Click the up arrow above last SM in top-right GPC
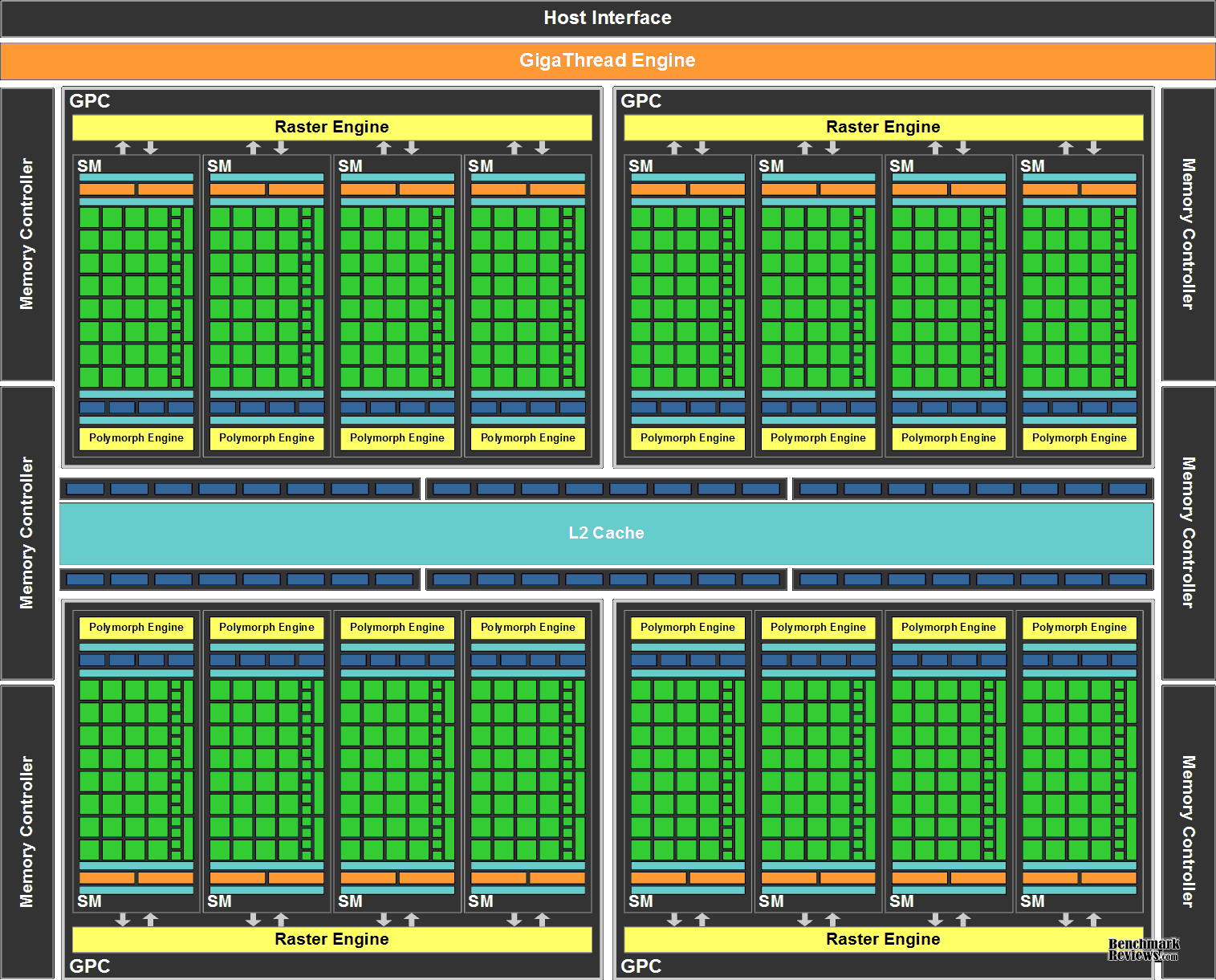Image resolution: width=1216 pixels, height=980 pixels. 1066,148
